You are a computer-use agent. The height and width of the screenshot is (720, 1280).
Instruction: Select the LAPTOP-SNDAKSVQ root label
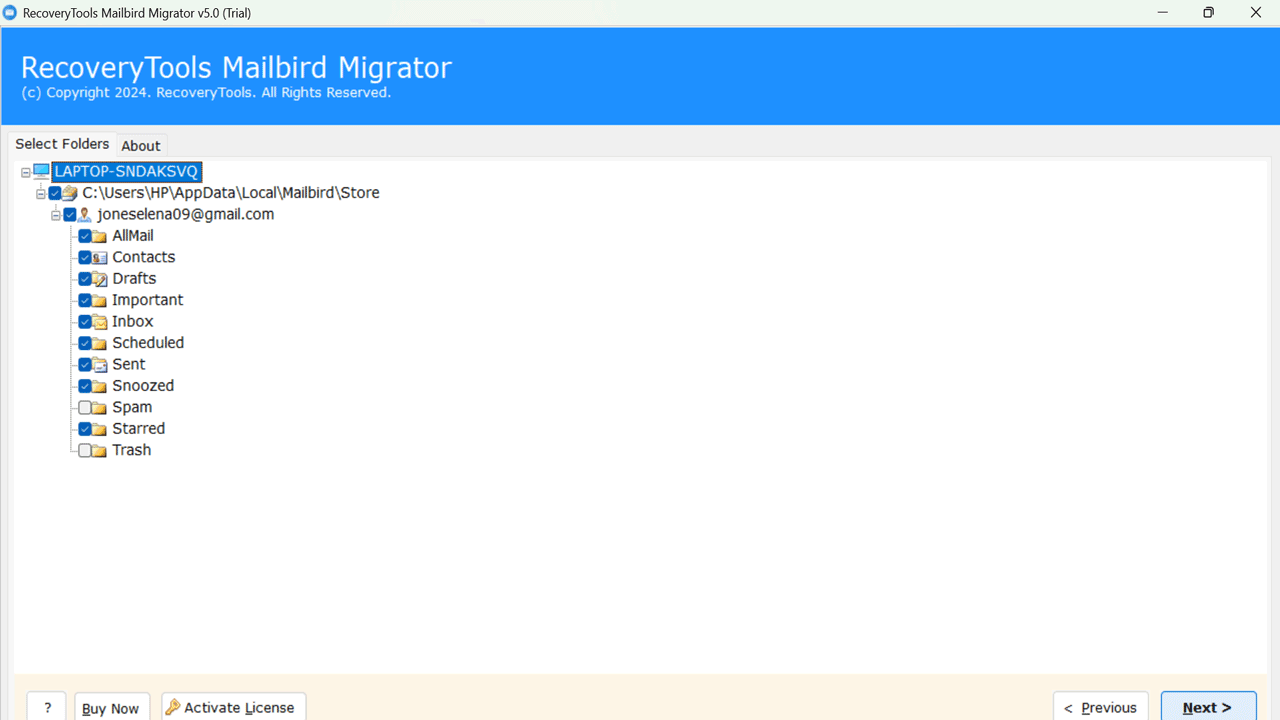[x=127, y=172]
